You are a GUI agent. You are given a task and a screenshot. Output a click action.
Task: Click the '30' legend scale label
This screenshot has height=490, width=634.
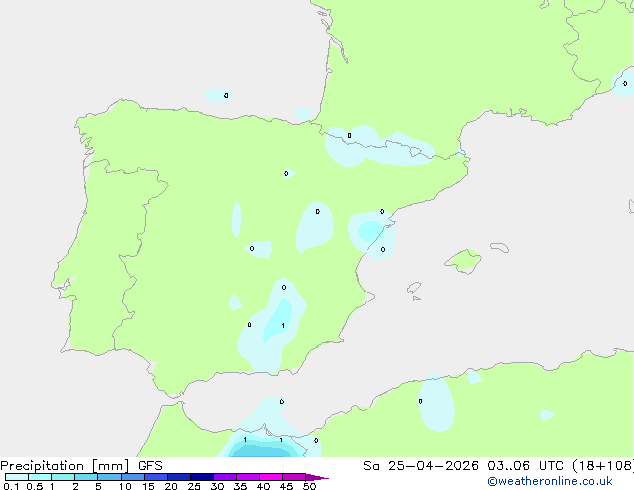[x=217, y=486]
